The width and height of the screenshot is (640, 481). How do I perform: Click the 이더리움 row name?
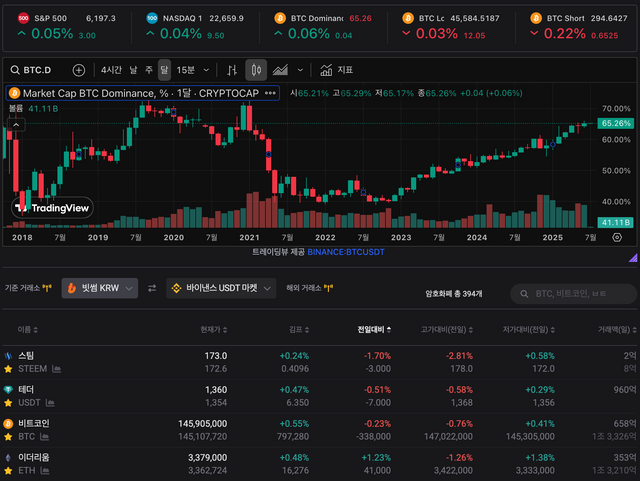click(33, 457)
